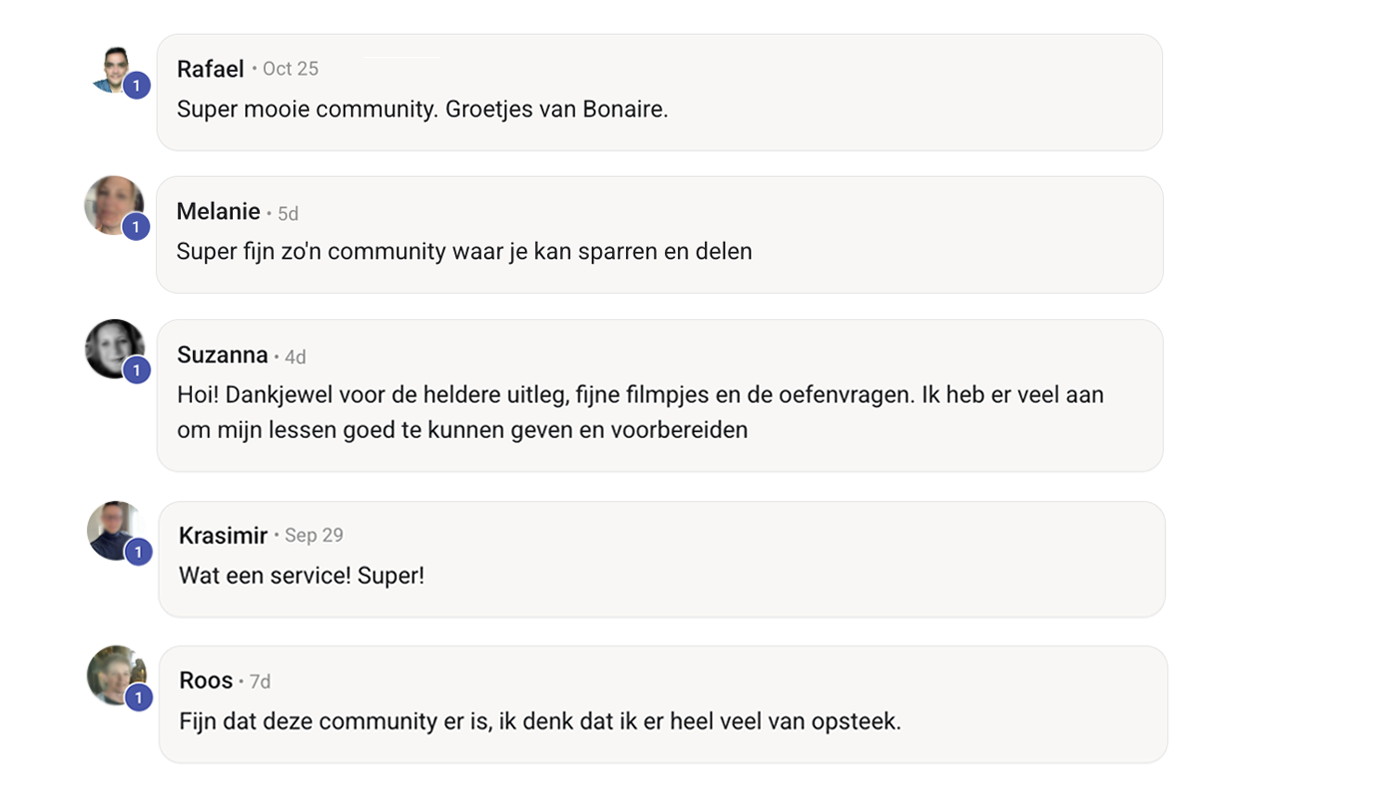Image resolution: width=1400 pixels, height=790 pixels.
Task: Open the Suzanna name link
Action: 222,355
